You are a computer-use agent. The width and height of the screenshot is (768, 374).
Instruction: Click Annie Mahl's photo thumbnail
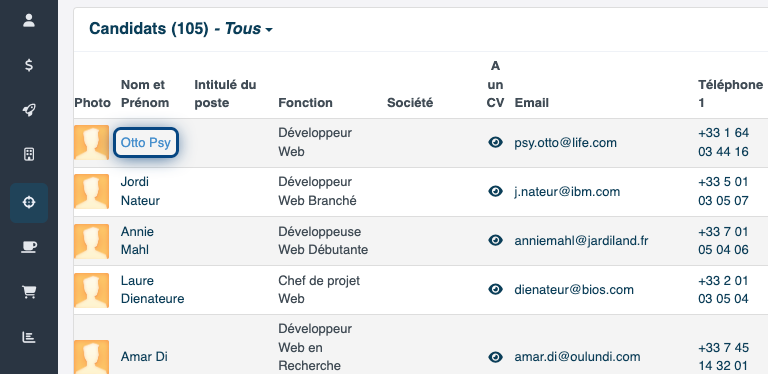(92, 241)
